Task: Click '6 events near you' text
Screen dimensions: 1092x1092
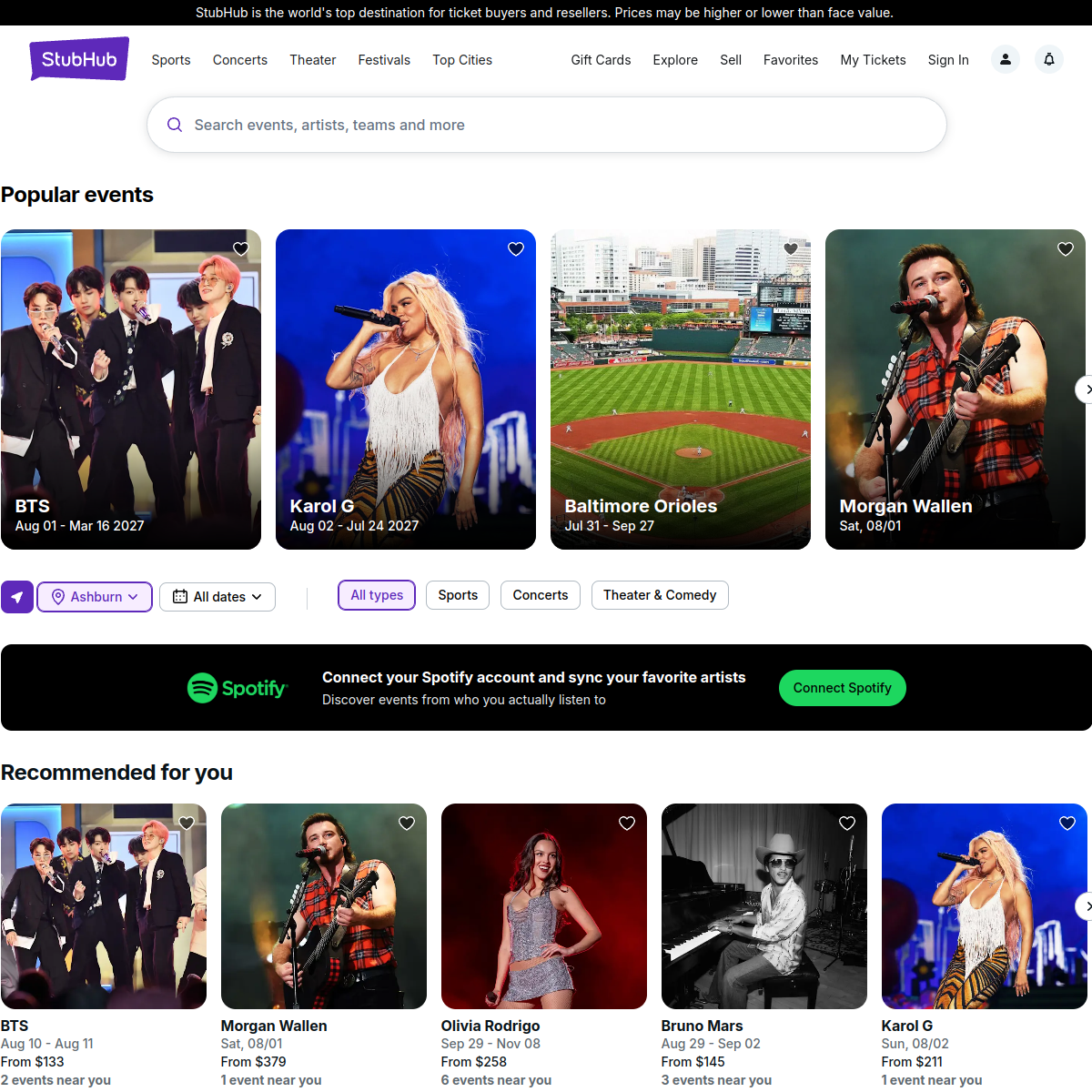Action: click(496, 1080)
